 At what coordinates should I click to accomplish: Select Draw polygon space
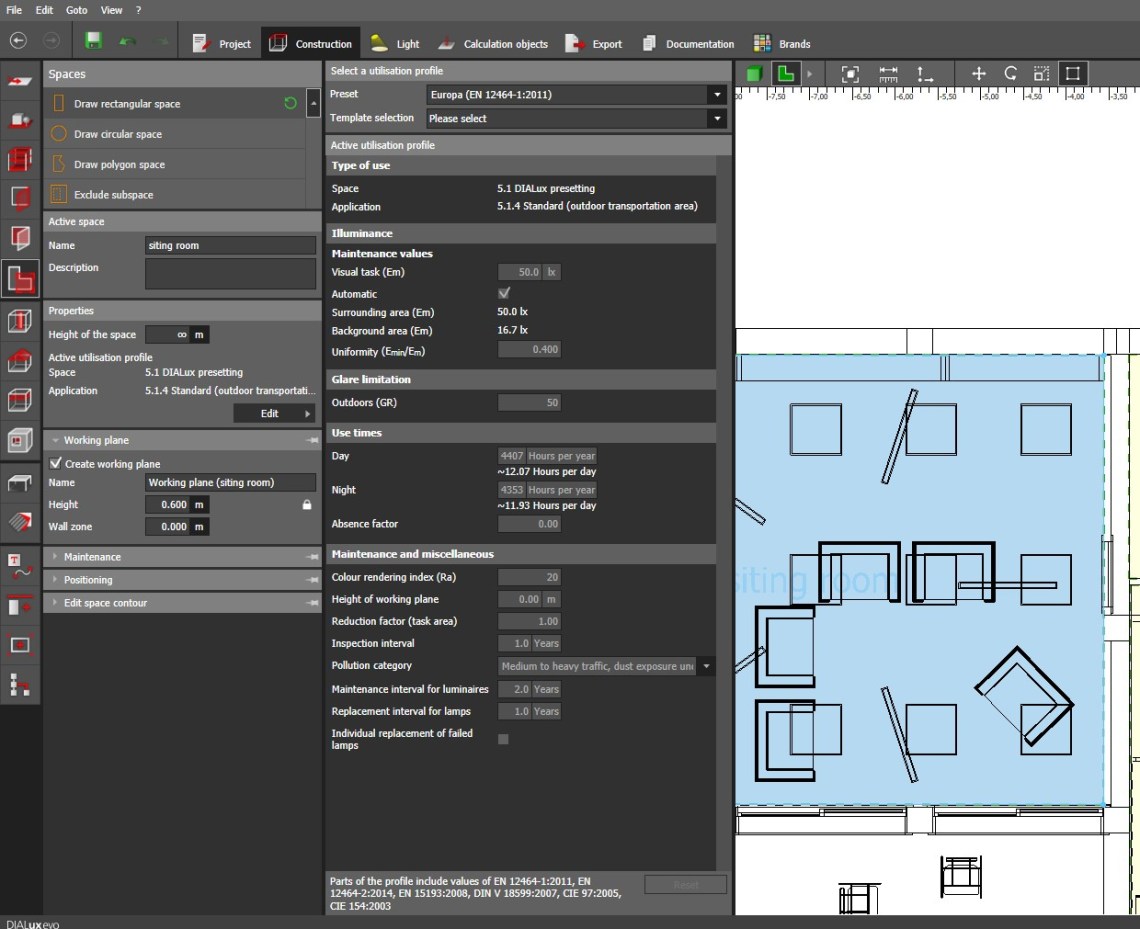[119, 165]
